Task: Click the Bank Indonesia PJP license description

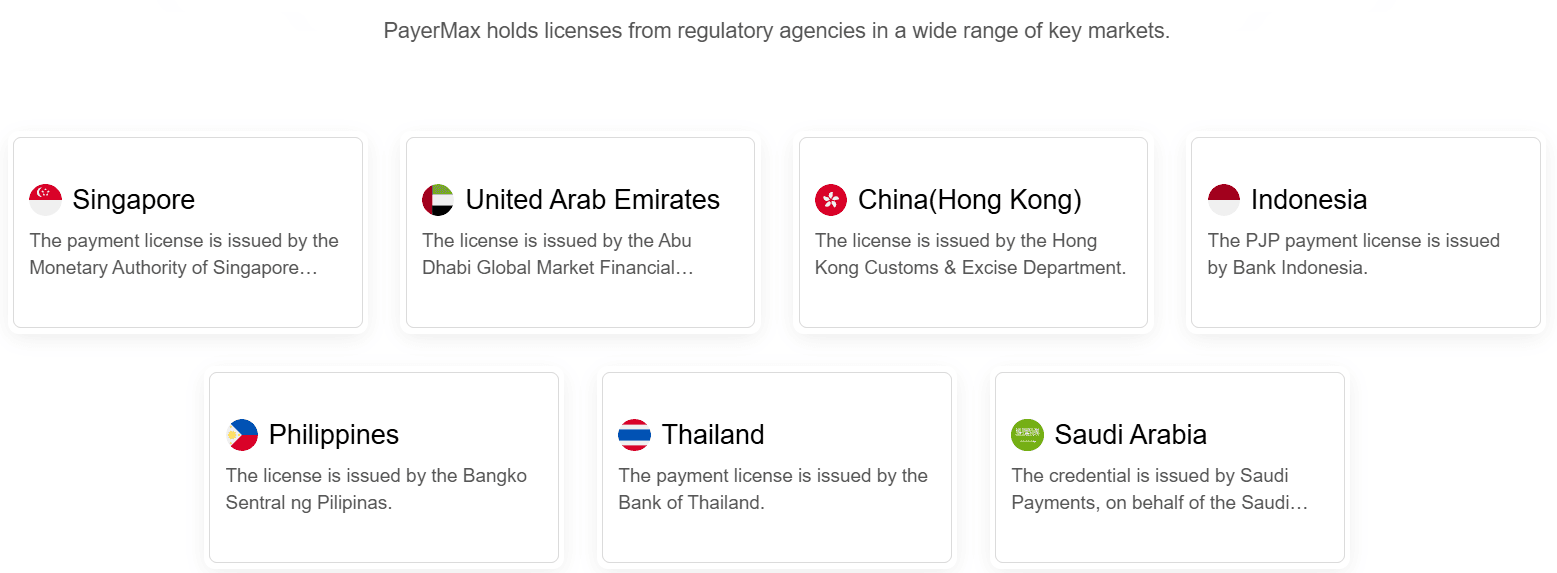Action: [x=1354, y=254]
